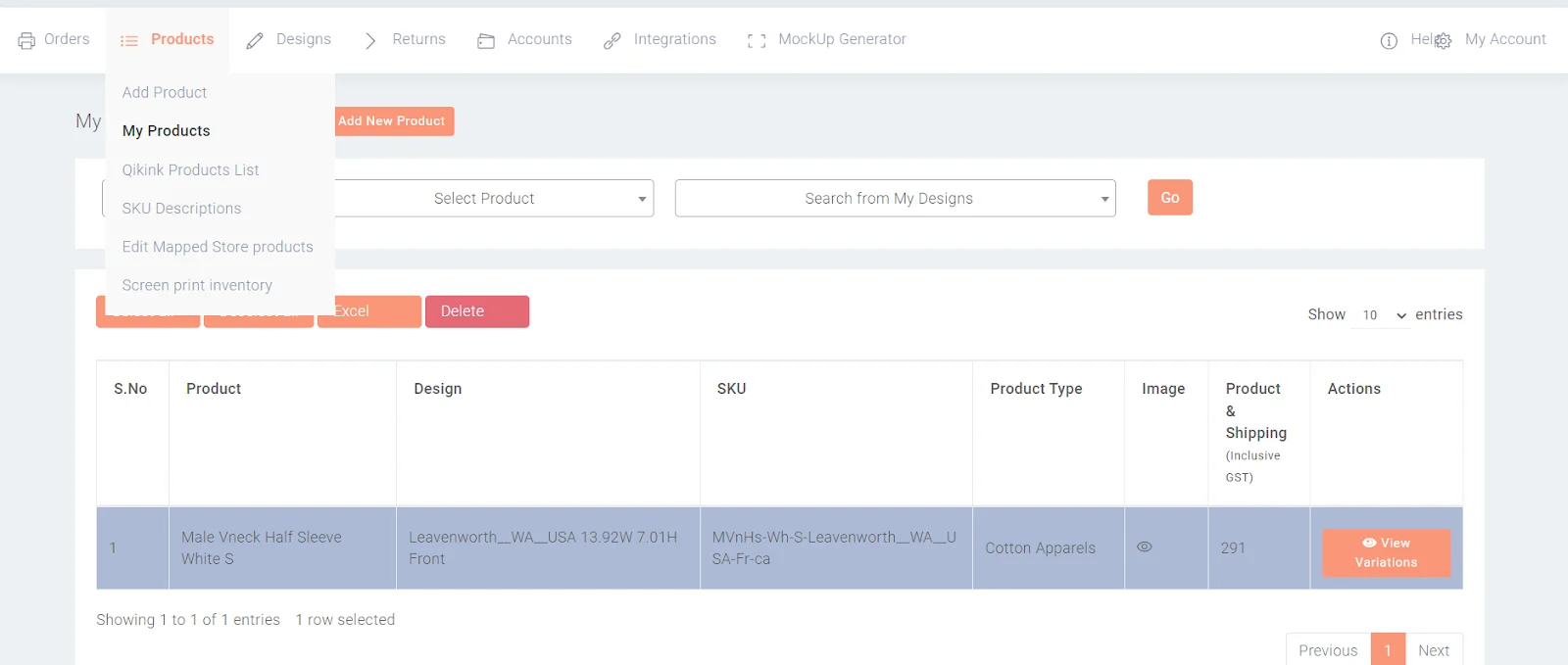Open SKU Descriptions menu entry
1568x665 pixels.
click(181, 208)
